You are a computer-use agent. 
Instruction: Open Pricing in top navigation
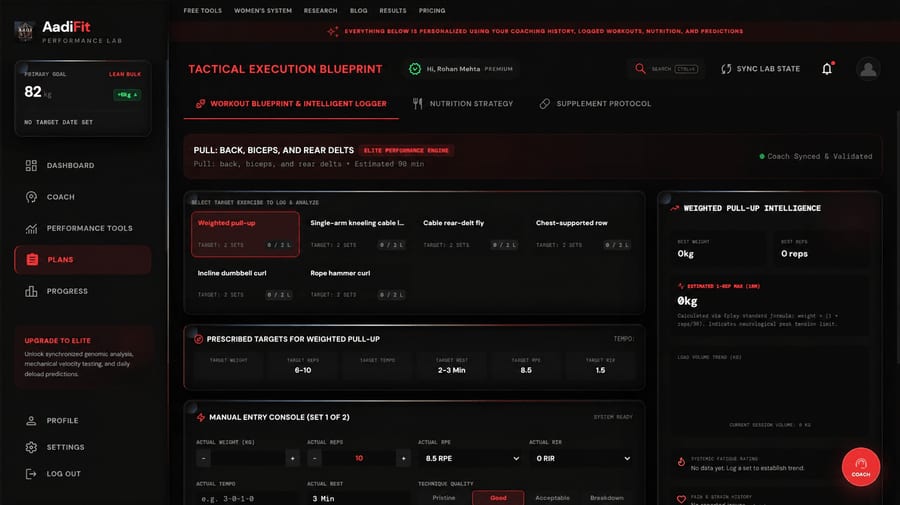[x=432, y=11]
